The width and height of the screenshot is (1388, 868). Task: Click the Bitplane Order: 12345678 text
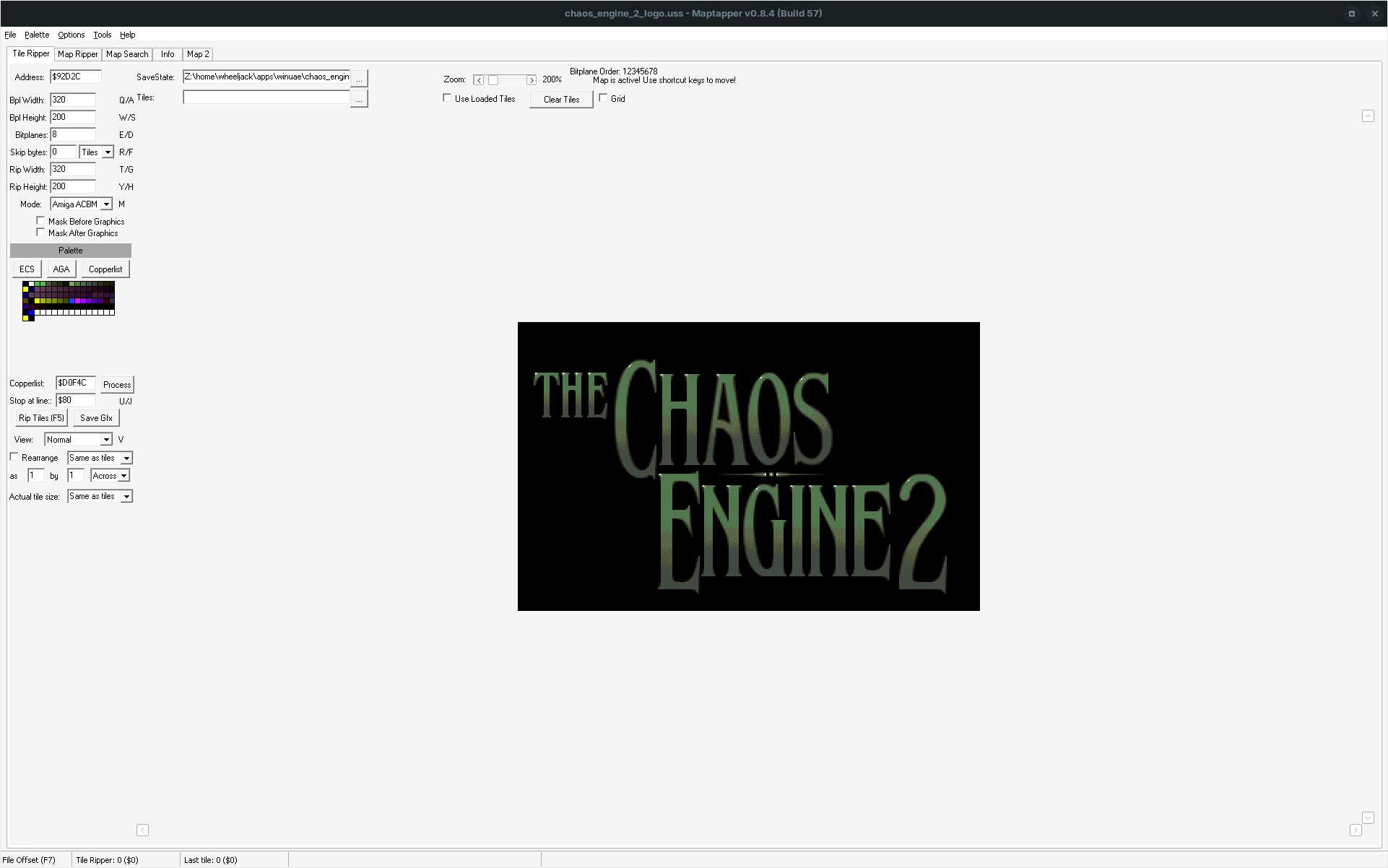[613, 71]
